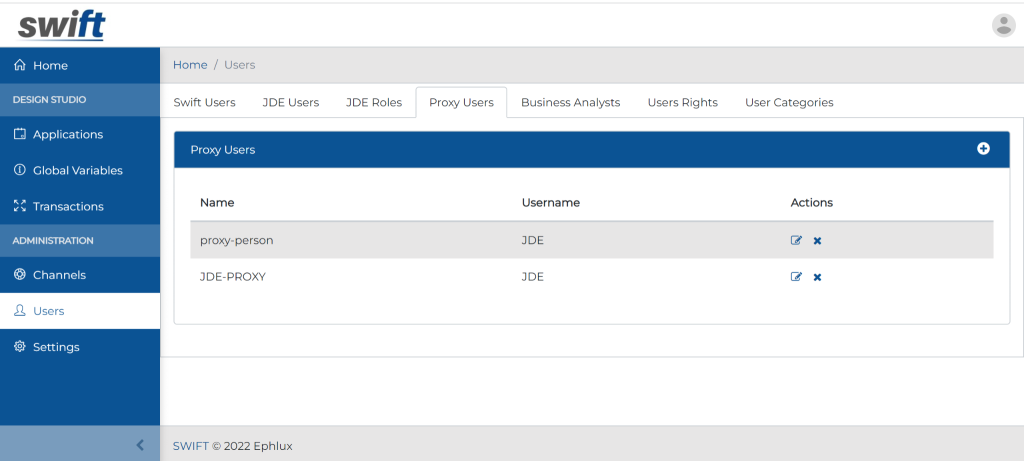The height and width of the screenshot is (461, 1024).
Task: Go to Global Variables in sidebar
Action: 77,170
